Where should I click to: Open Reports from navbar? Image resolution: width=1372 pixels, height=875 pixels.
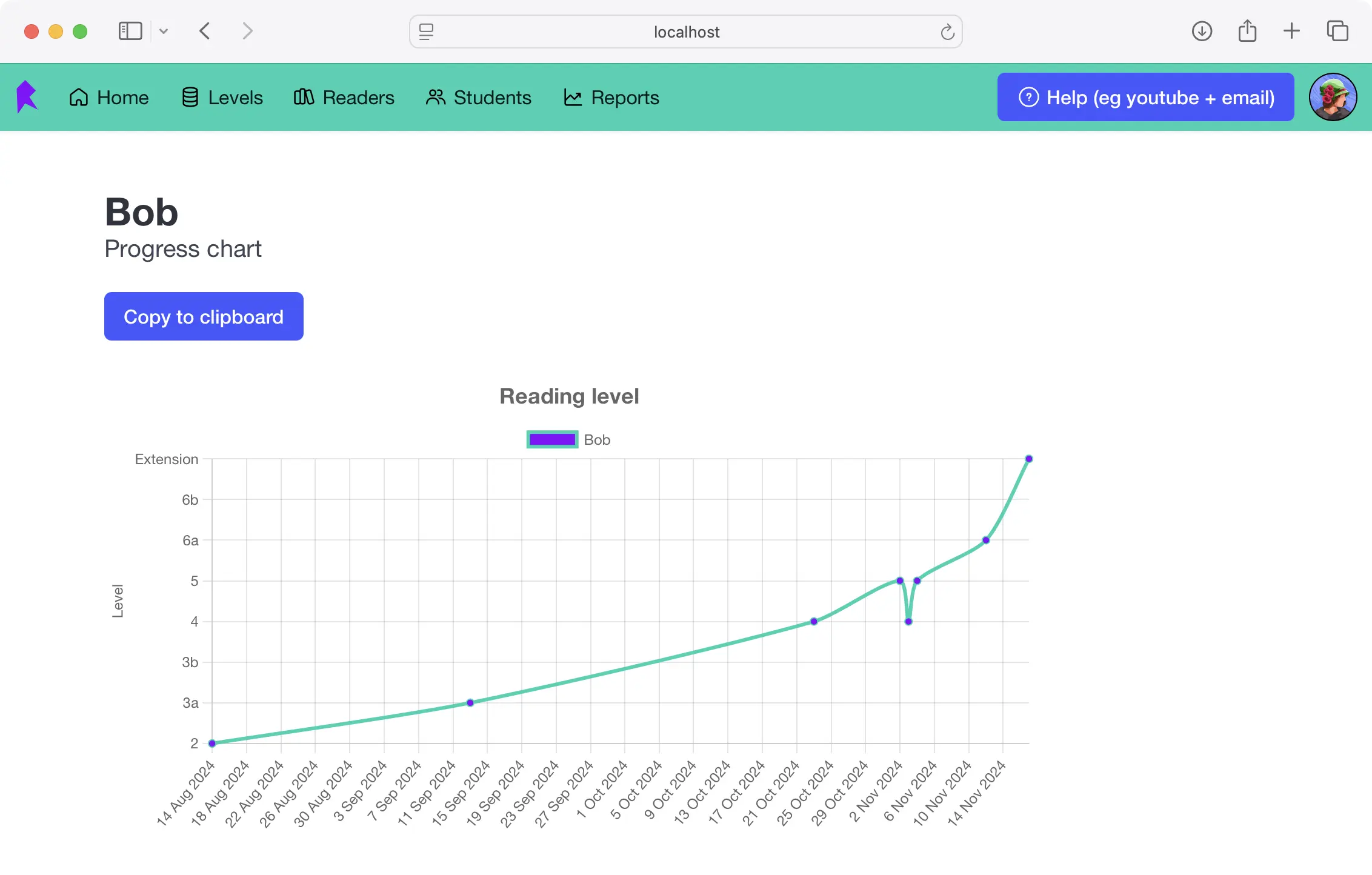(611, 98)
